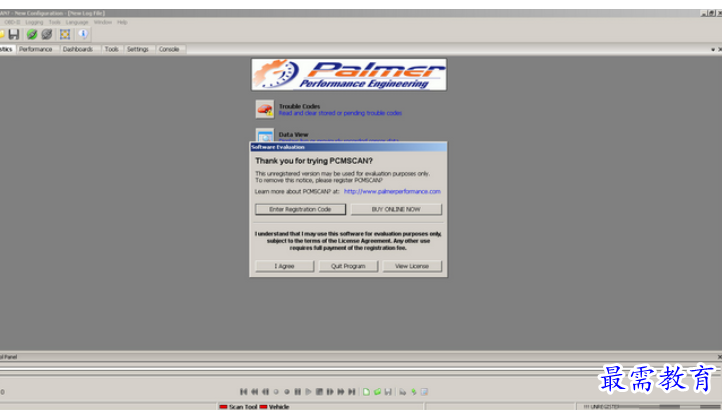
Task: Open the Data View icon
Action: [x=265, y=135]
